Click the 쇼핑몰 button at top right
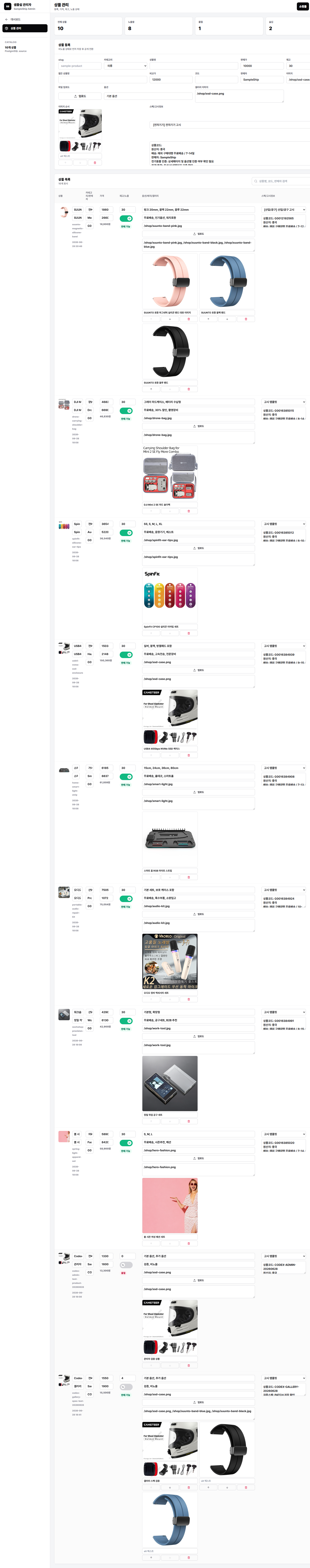The width and height of the screenshot is (310, 1568). tap(303, 6)
